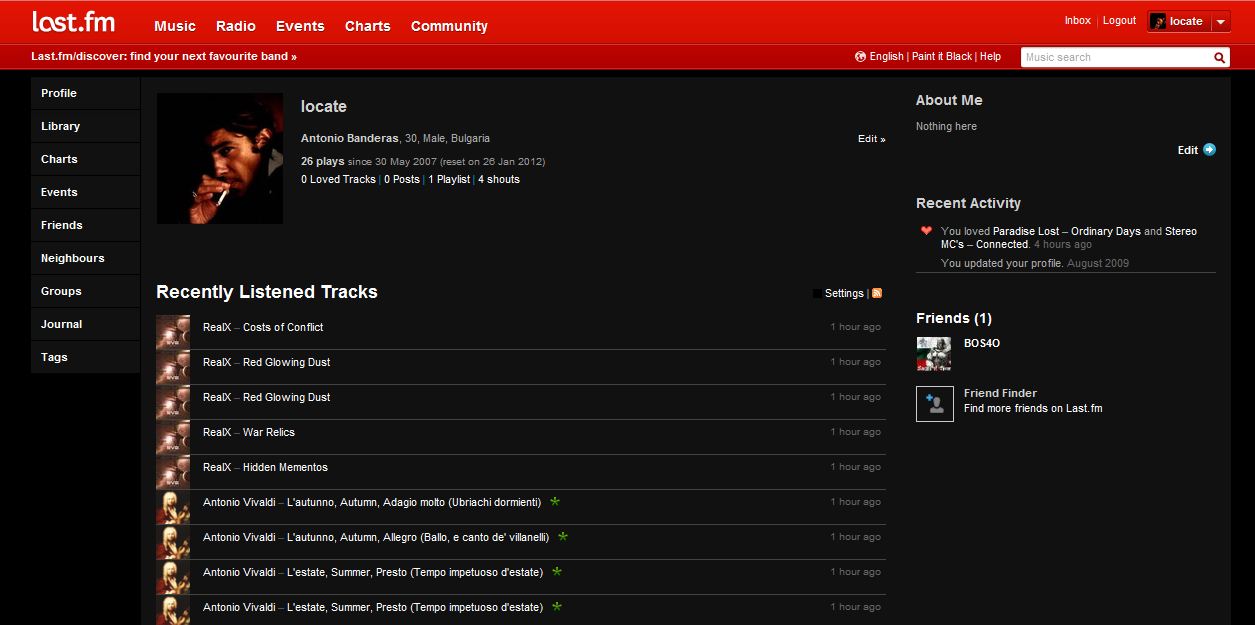This screenshot has height=625, width=1255.
Task: Open Paradise Lost – Ordinary Days link
Action: 1067,231
